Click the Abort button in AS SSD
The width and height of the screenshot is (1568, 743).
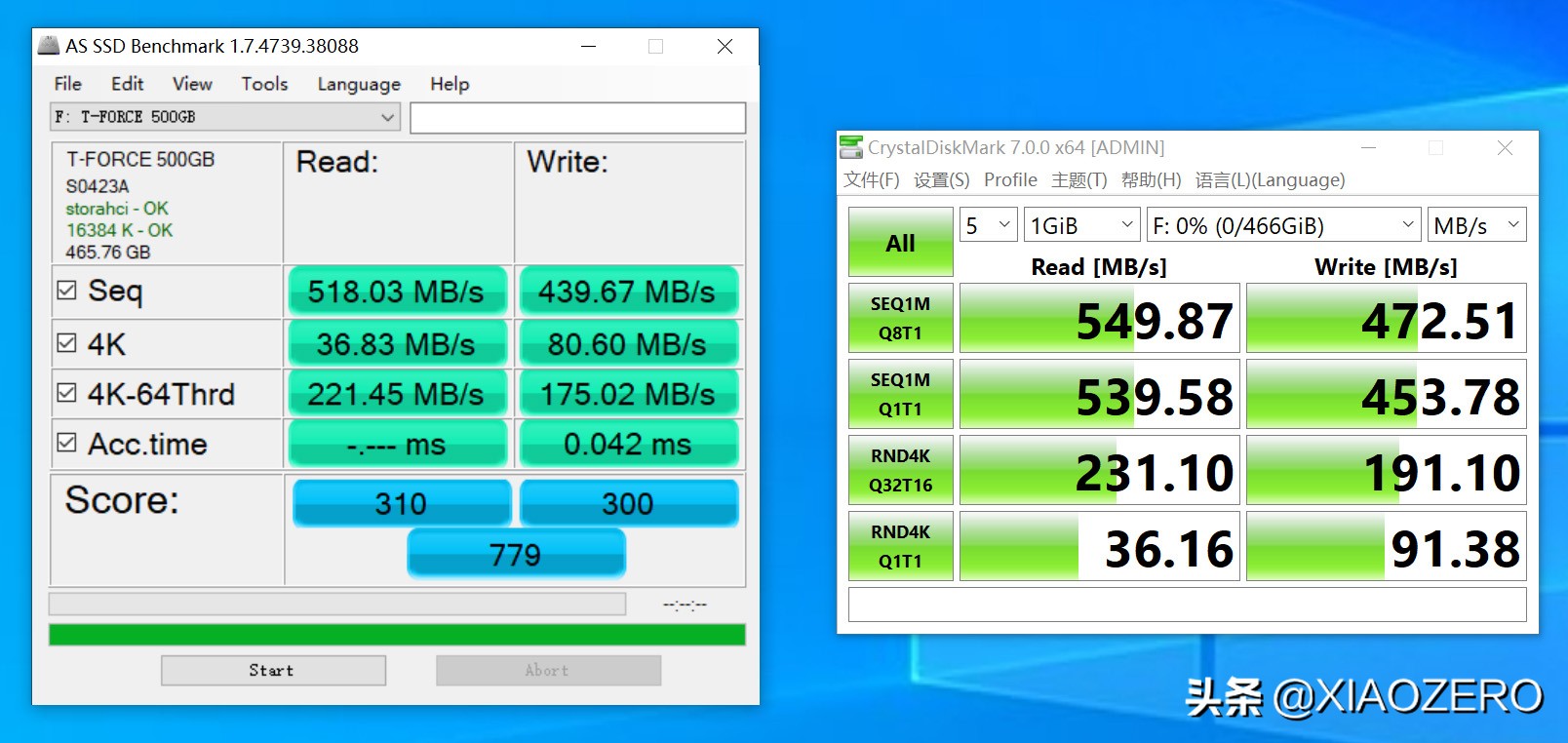(x=548, y=670)
